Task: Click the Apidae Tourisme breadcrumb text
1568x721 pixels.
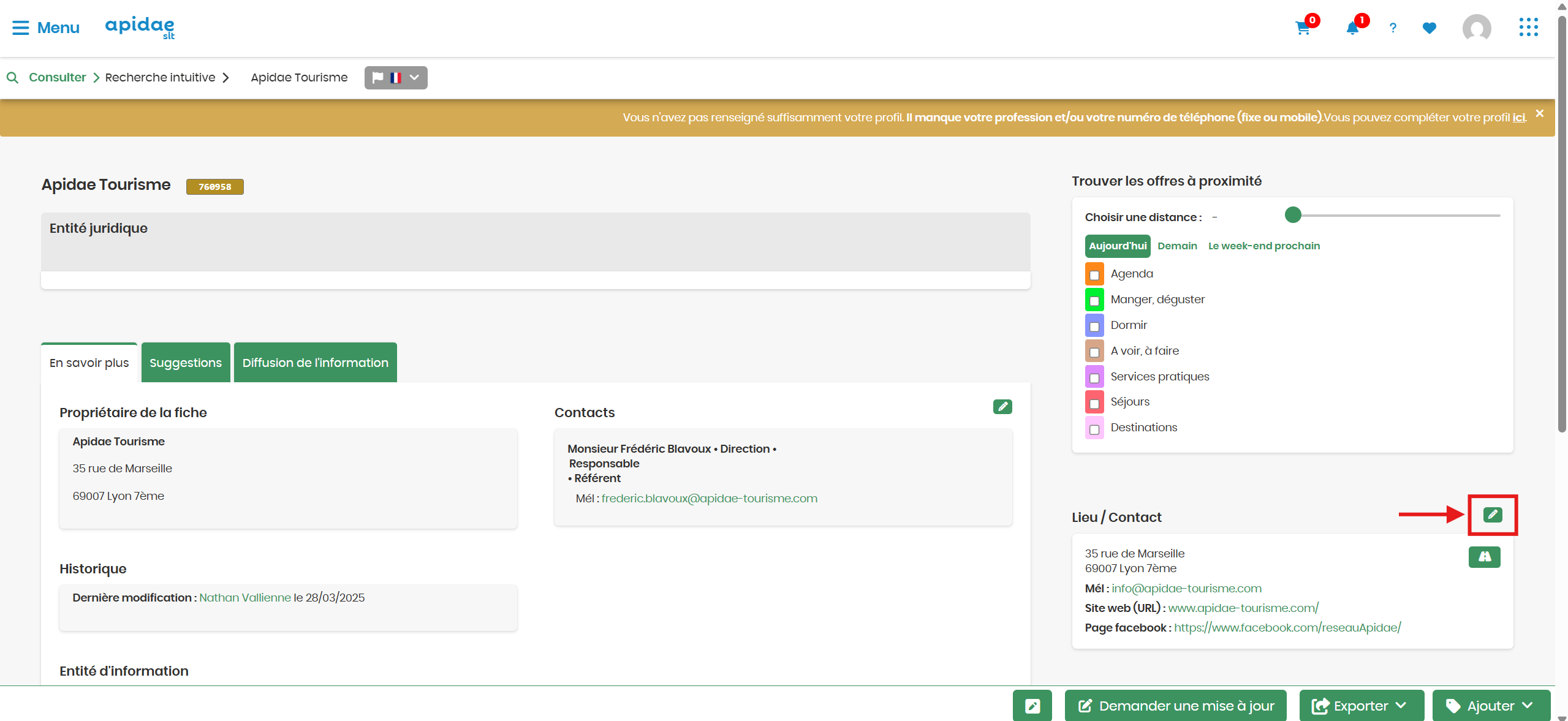Action: 299,77
